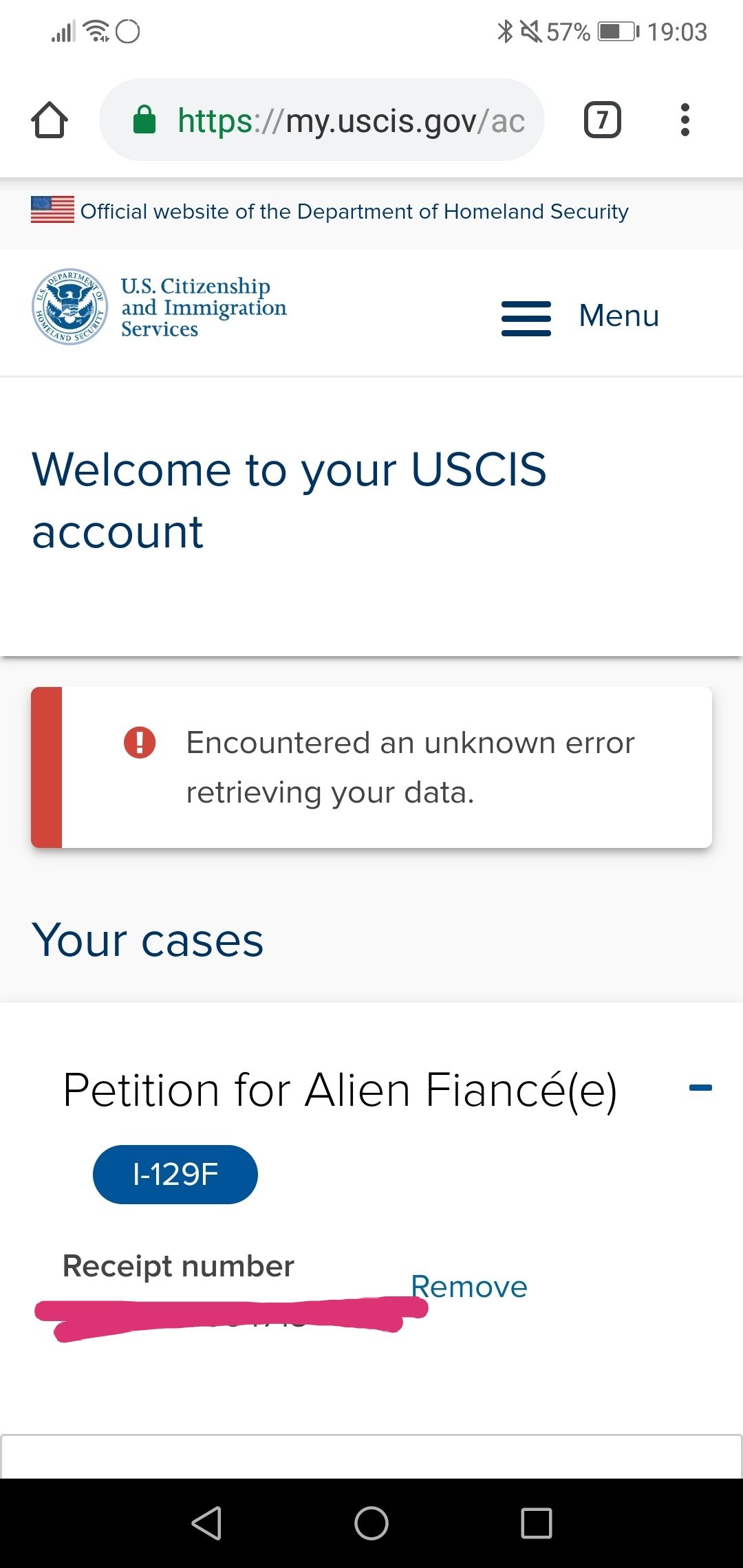
Task: Tap the Android recent apps square
Action: point(537,1523)
